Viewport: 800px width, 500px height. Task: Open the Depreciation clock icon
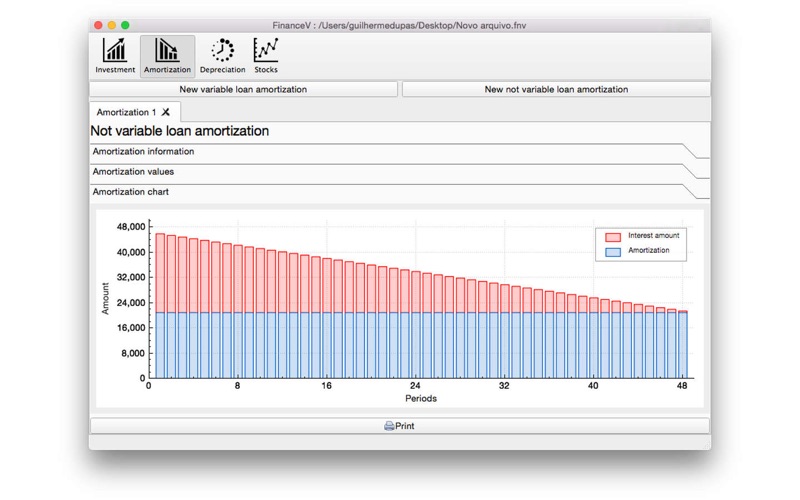[222, 56]
